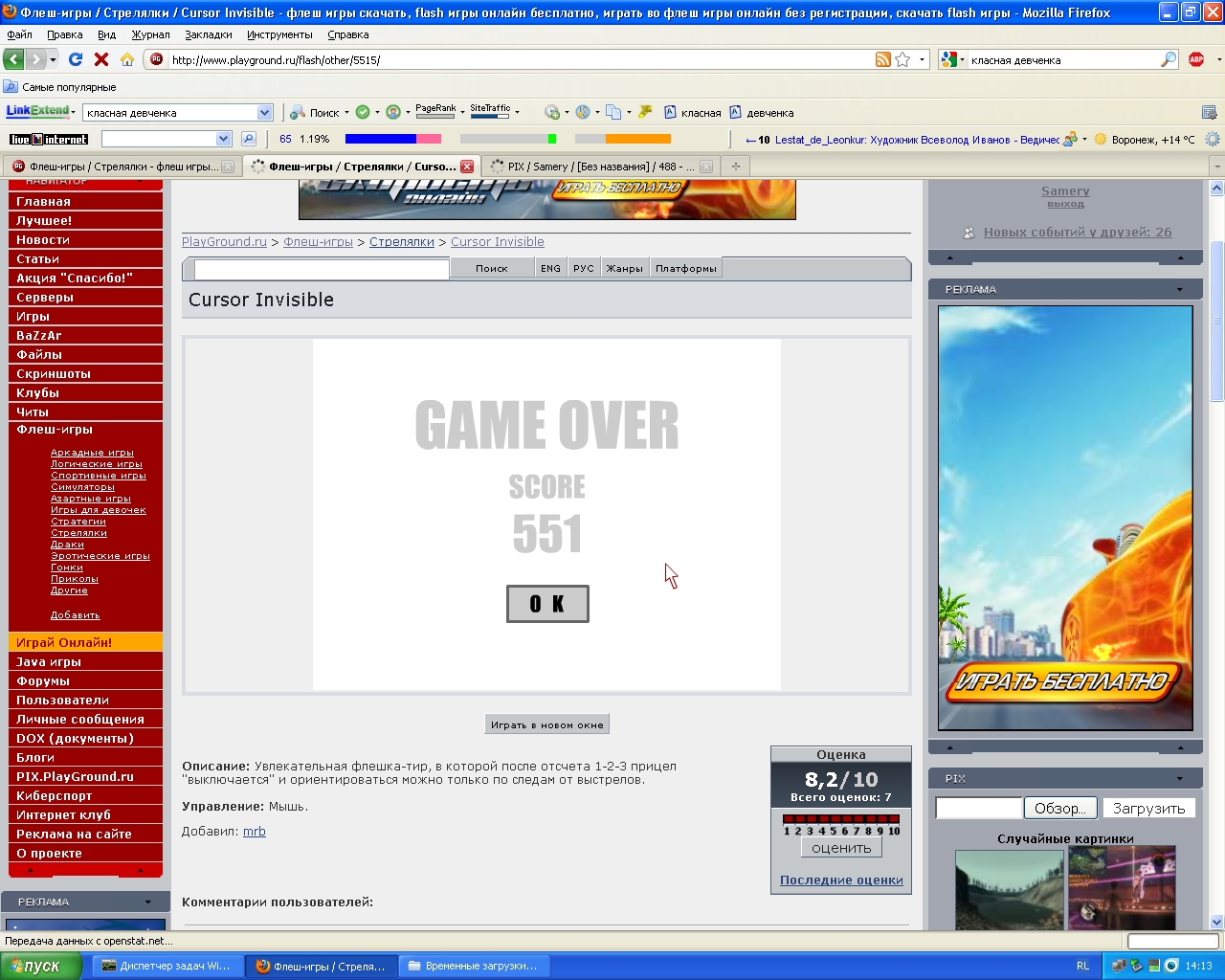The height and width of the screenshot is (980, 1225).
Task: Open the list all tabs dropdown
Action: tap(1216, 167)
